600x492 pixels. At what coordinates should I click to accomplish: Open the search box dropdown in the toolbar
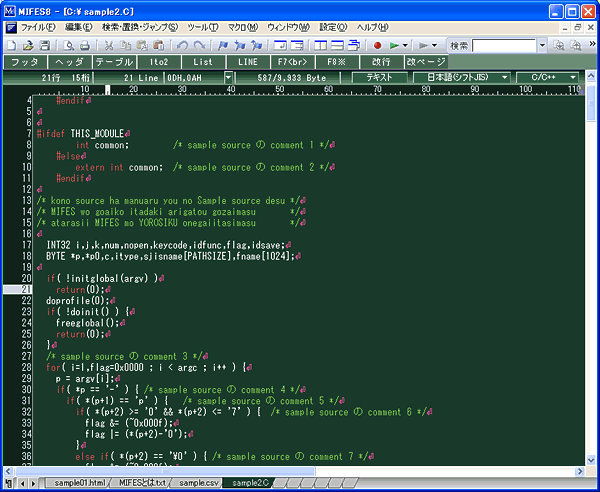click(540, 46)
